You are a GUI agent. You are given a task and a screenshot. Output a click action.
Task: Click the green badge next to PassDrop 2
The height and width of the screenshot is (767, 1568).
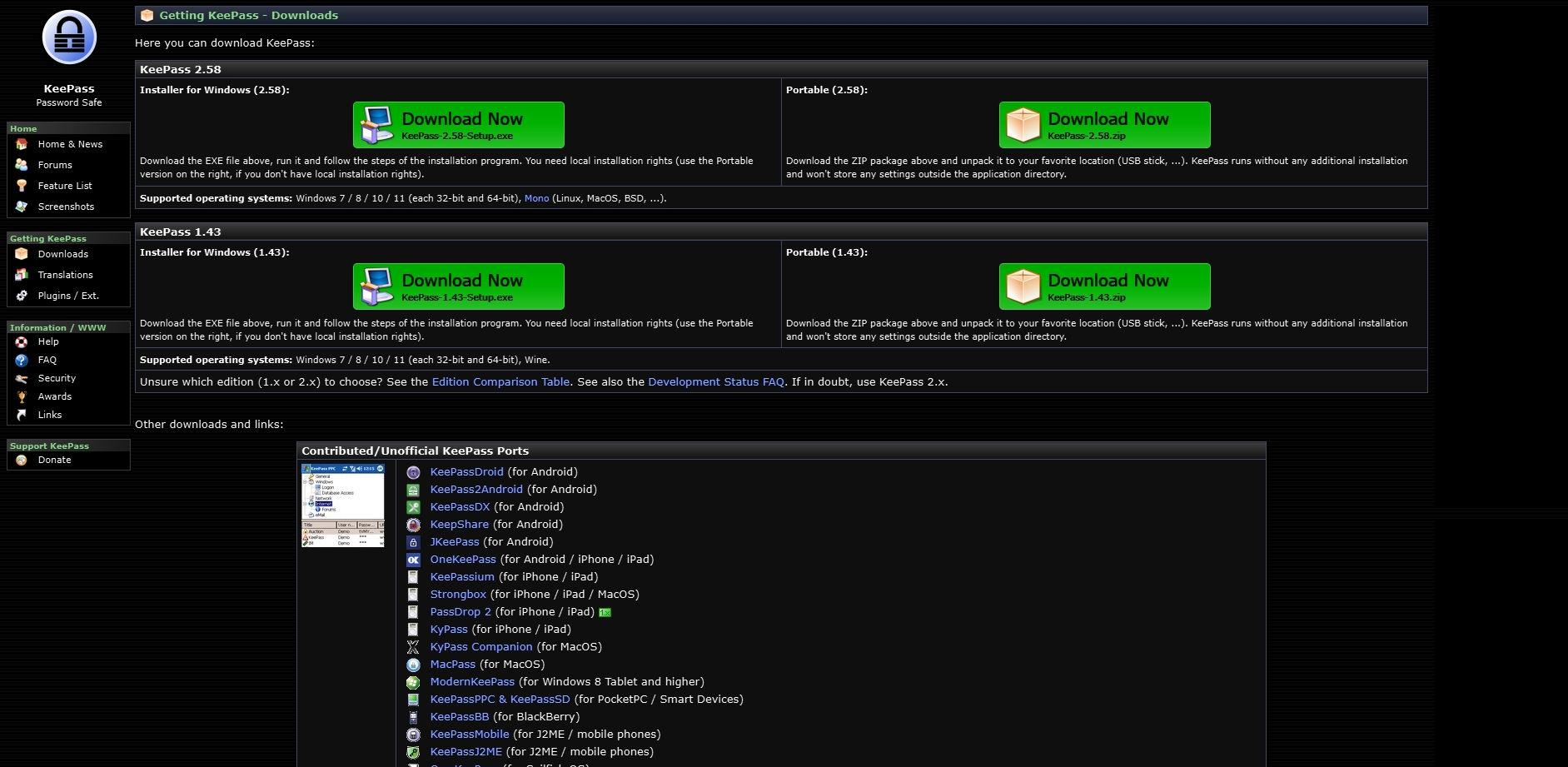pyautogui.click(x=605, y=613)
